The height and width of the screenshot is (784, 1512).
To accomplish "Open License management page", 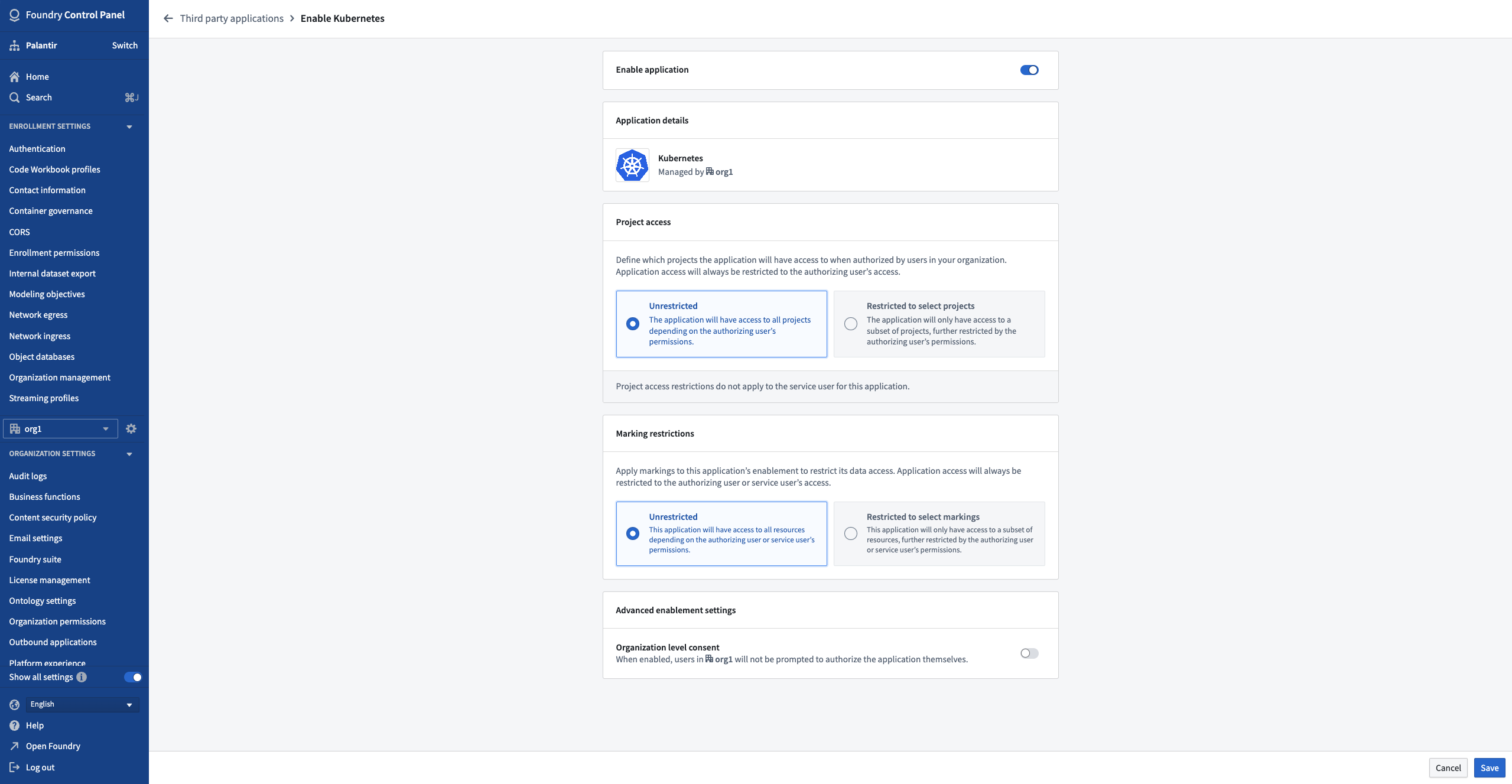I will [x=50, y=580].
